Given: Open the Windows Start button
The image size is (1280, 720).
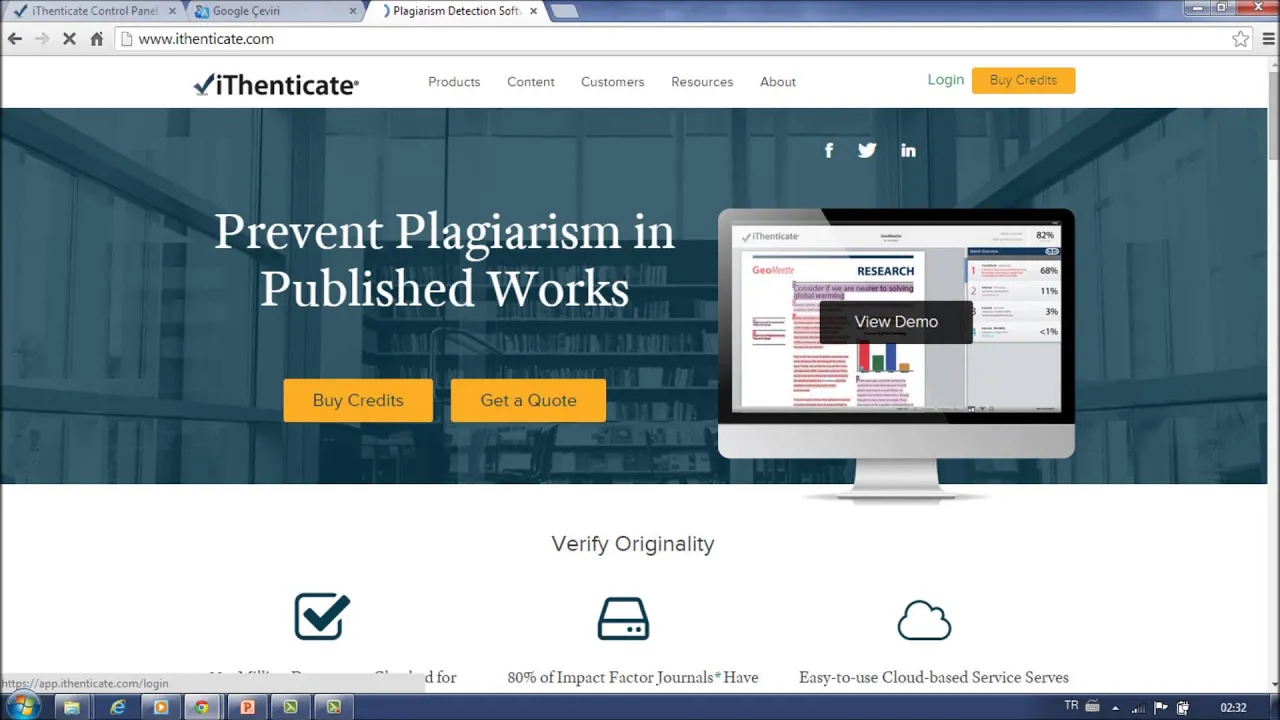Looking at the screenshot, I should 22,707.
